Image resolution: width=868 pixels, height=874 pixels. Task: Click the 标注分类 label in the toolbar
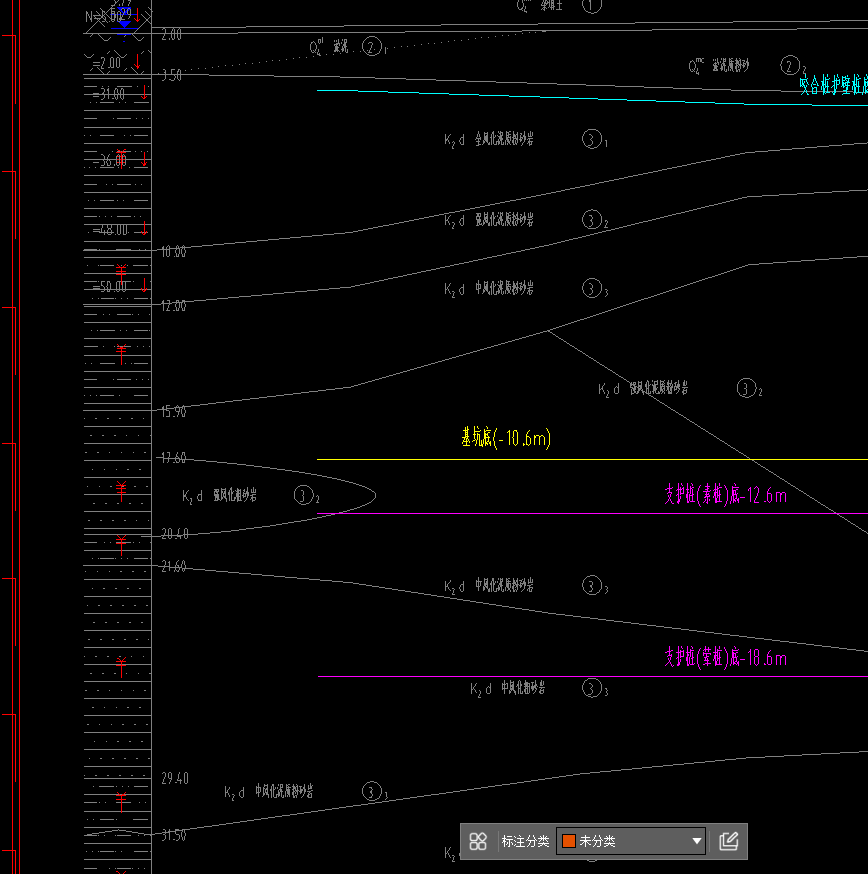click(x=525, y=841)
